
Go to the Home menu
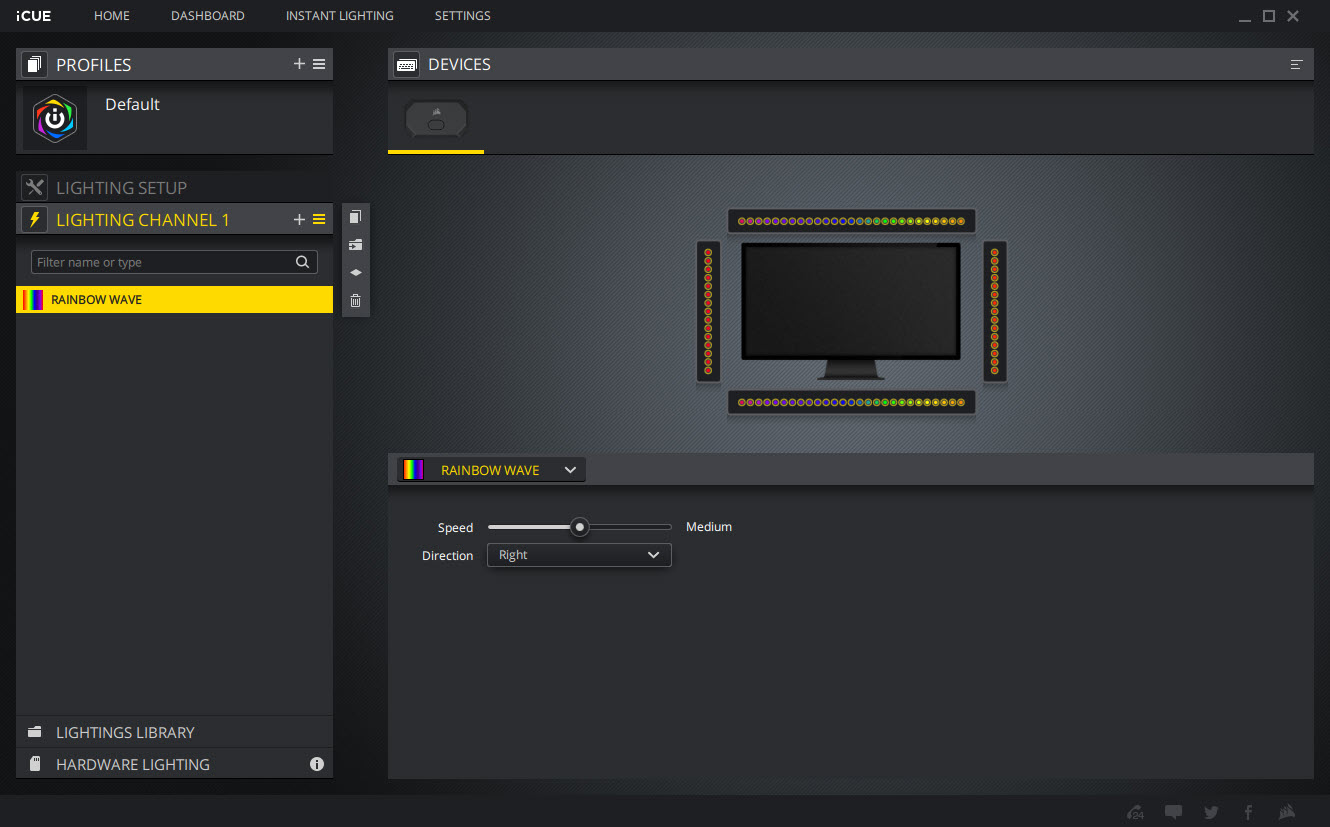coord(112,16)
